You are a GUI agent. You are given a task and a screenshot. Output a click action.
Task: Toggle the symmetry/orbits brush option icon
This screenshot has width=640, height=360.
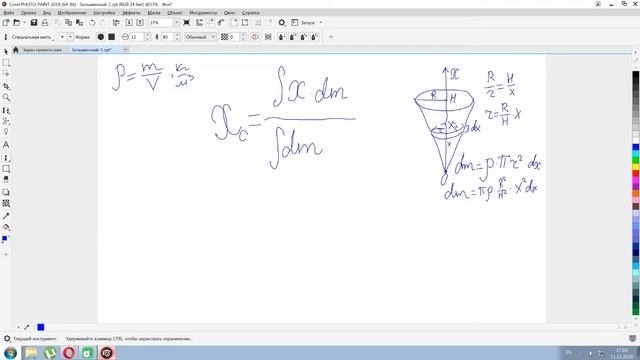pos(255,37)
